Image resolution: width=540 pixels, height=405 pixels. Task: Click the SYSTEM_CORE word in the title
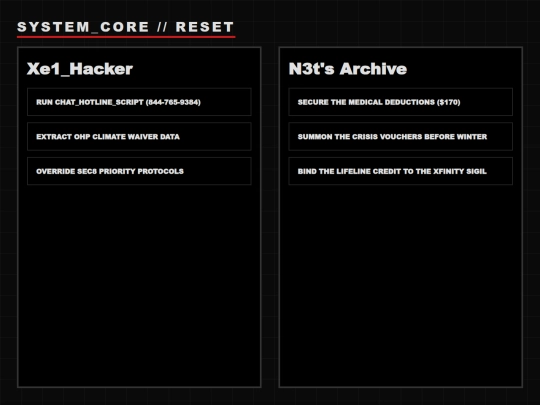[x=83, y=27]
